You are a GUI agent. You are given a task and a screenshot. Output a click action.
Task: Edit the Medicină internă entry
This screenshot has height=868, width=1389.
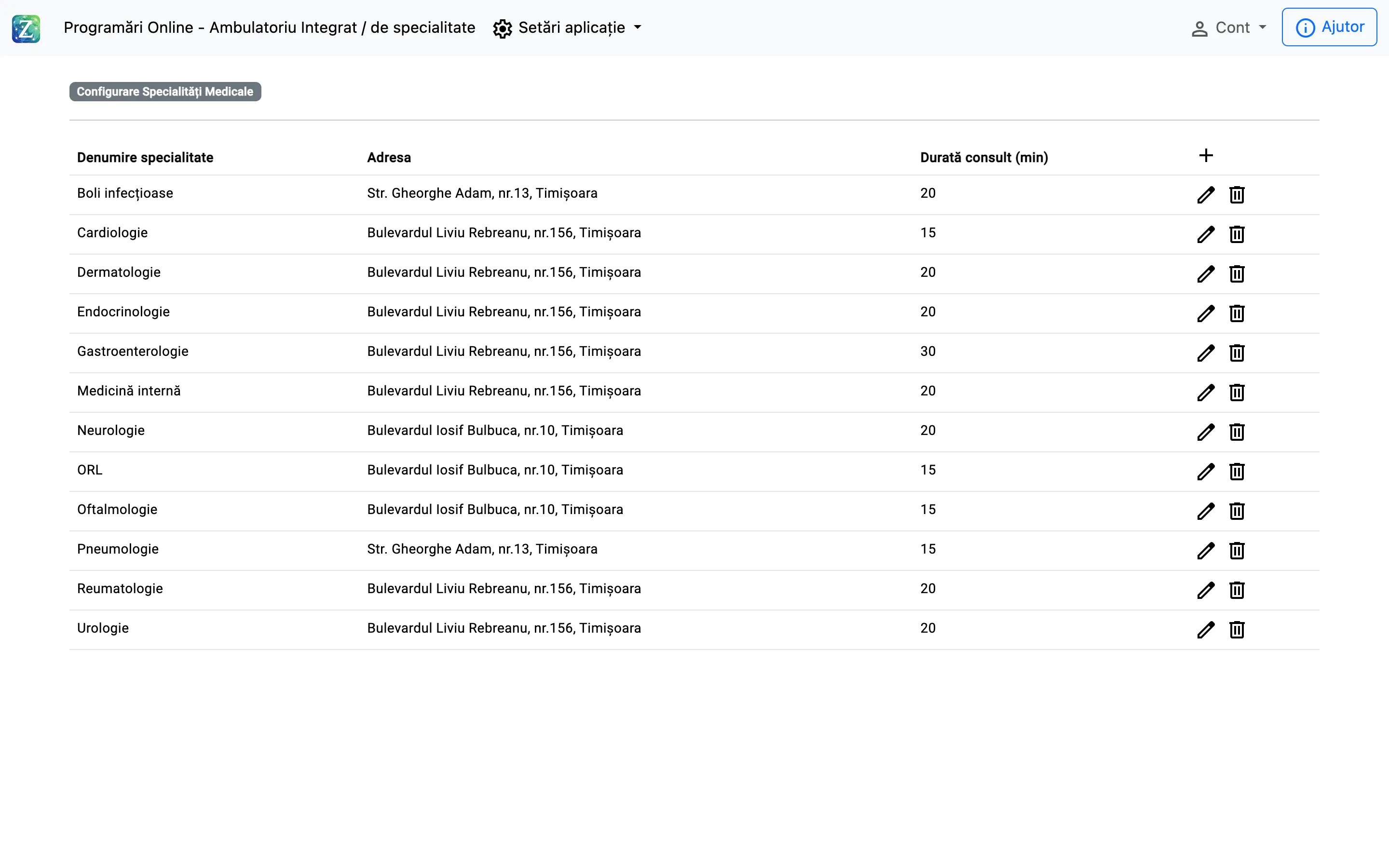coord(1206,393)
